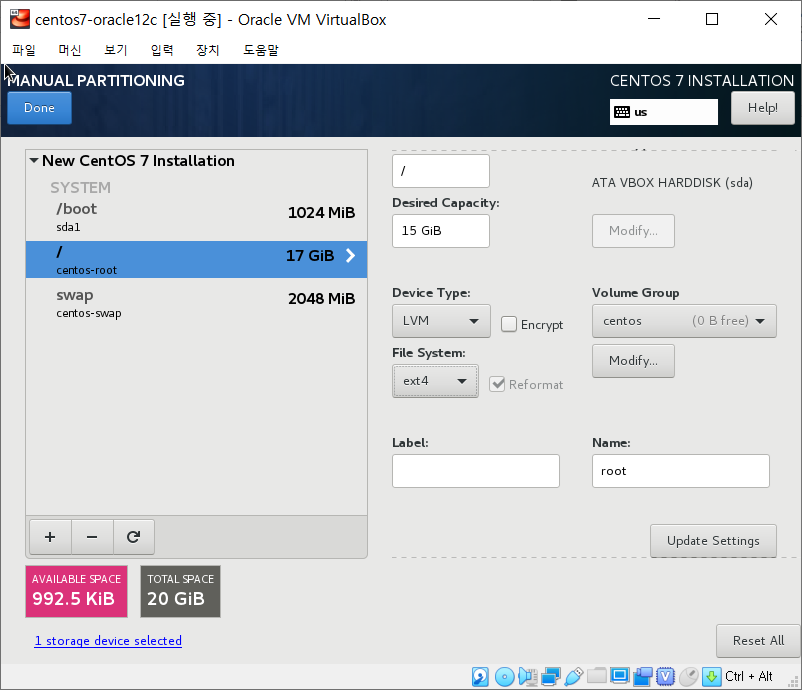
Task: Open the 1 storage device selected link
Action: click(108, 640)
